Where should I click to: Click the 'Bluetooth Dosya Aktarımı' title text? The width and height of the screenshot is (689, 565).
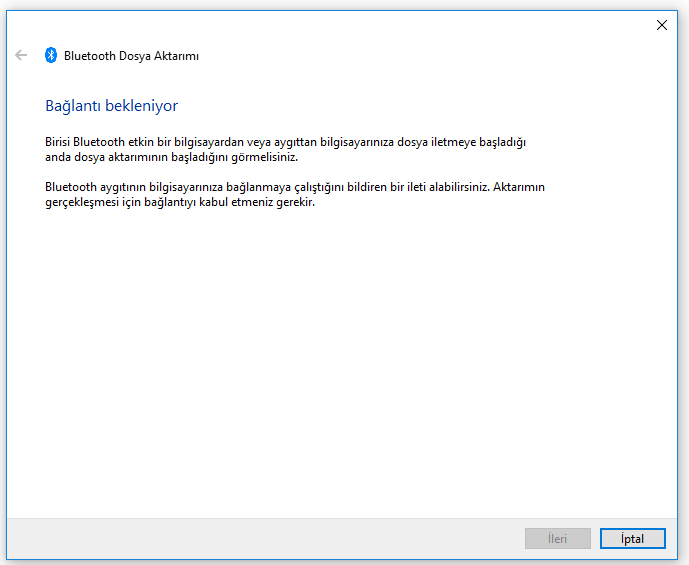coord(131,56)
